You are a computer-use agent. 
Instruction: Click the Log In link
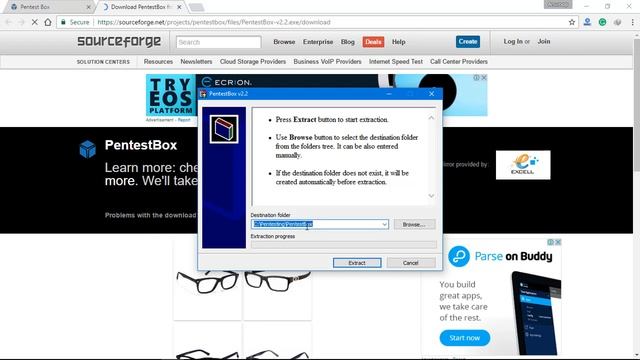pyautogui.click(x=513, y=41)
